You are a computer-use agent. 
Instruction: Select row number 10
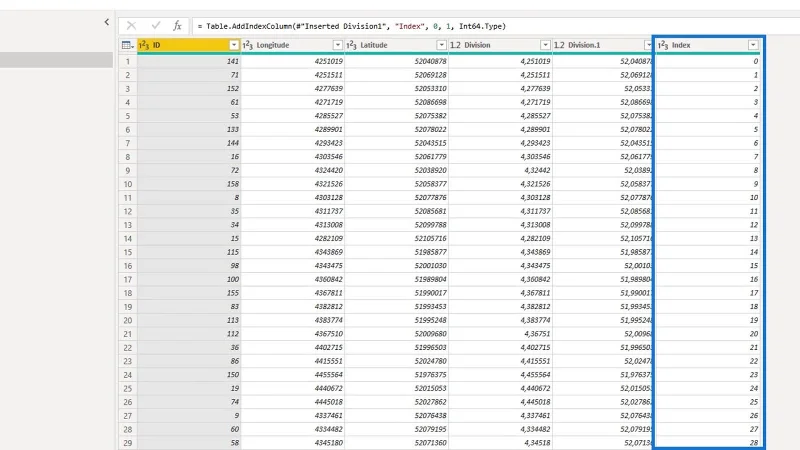click(x=128, y=184)
